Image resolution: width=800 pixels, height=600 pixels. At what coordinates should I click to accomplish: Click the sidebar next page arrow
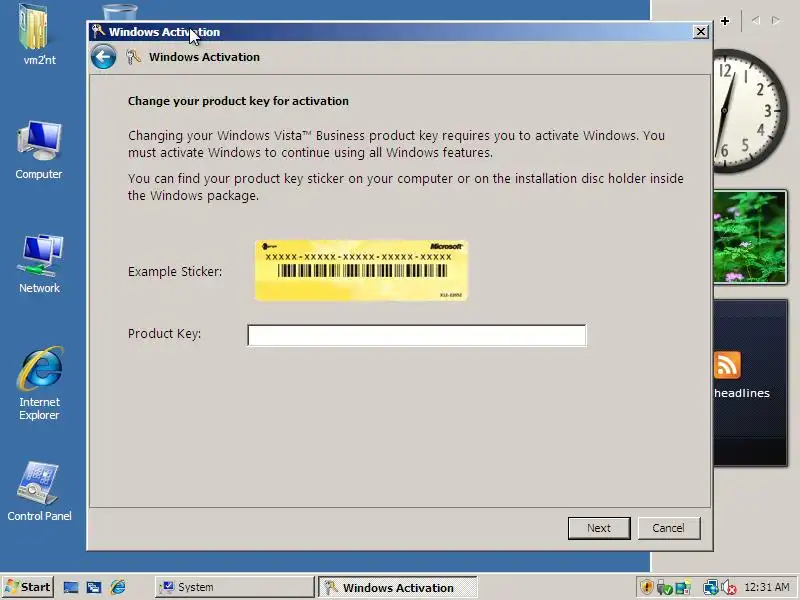pos(776,20)
